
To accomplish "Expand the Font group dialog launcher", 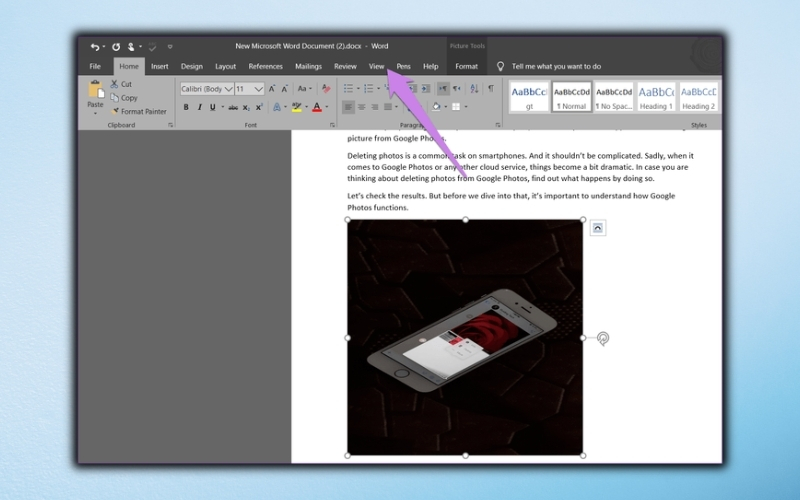I will click(x=332, y=125).
